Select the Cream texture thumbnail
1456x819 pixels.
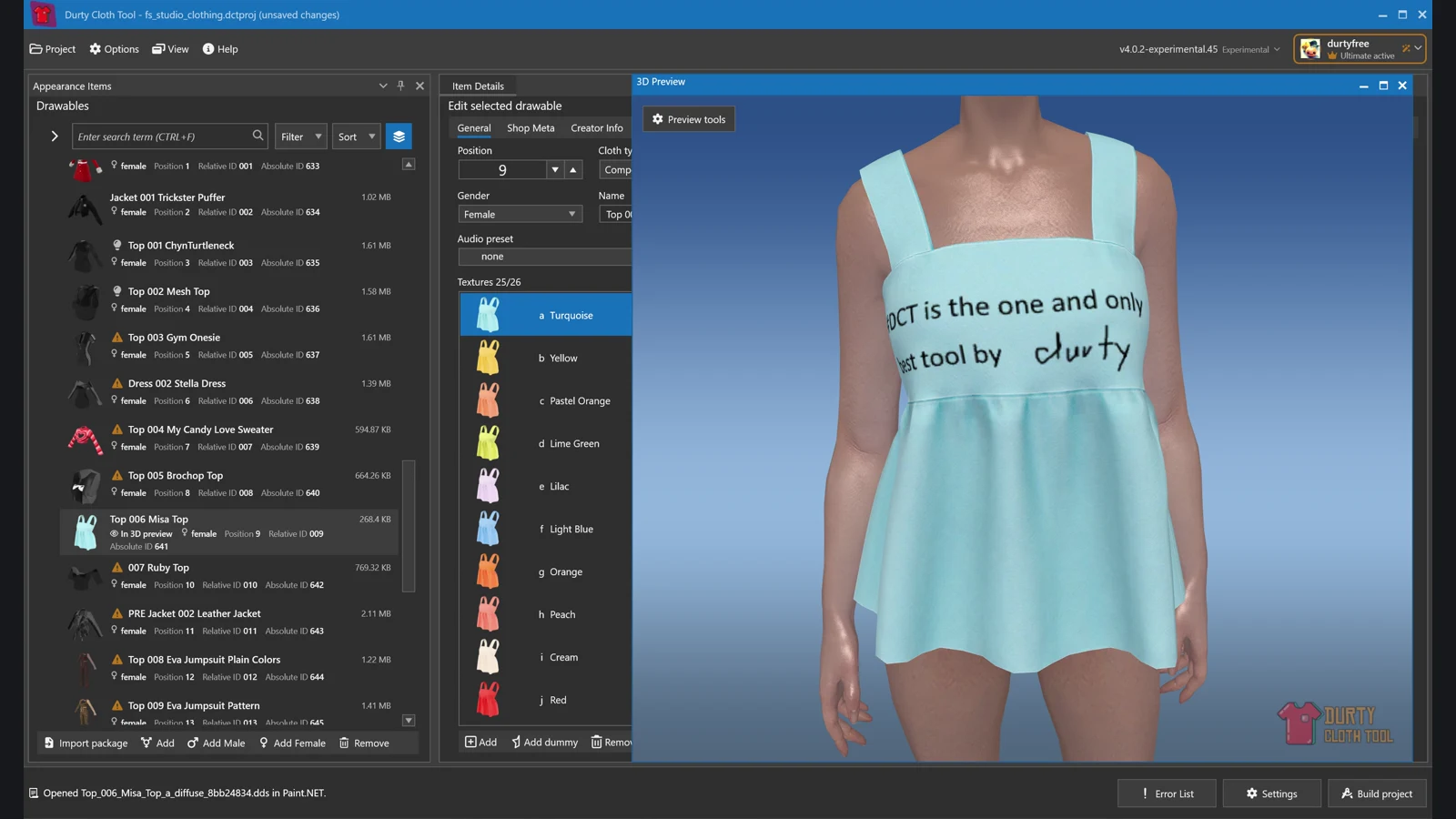(489, 657)
